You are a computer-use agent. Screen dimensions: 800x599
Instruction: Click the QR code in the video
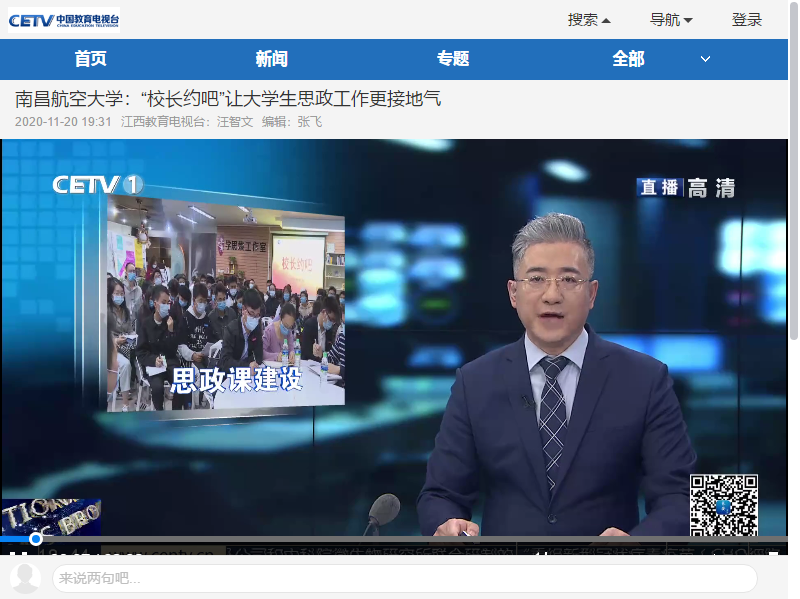tap(723, 505)
